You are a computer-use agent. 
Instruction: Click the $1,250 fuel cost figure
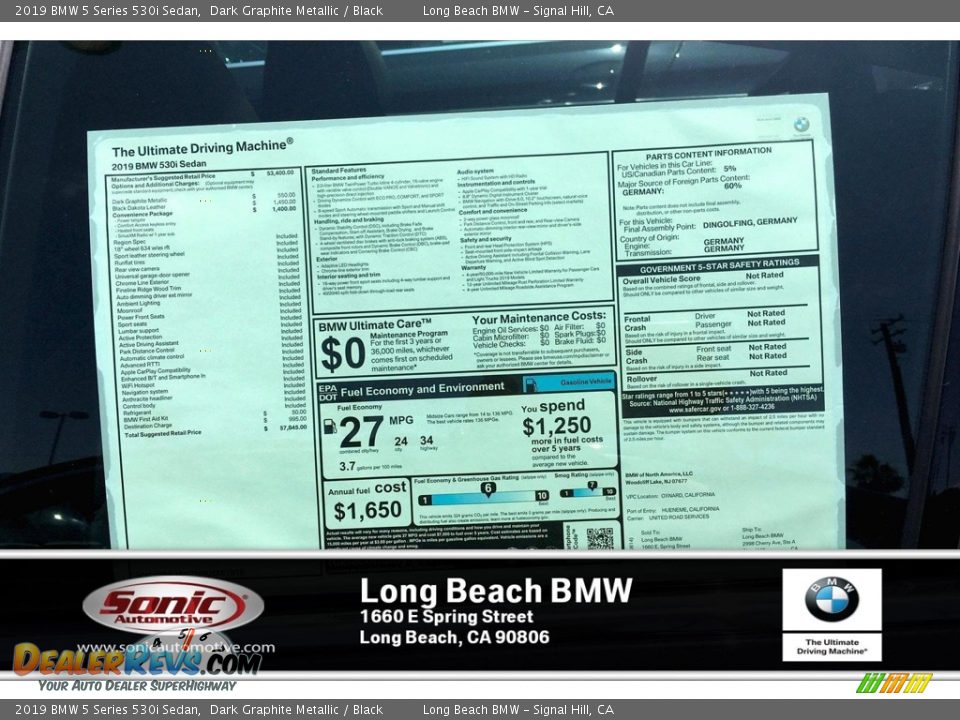(557, 426)
